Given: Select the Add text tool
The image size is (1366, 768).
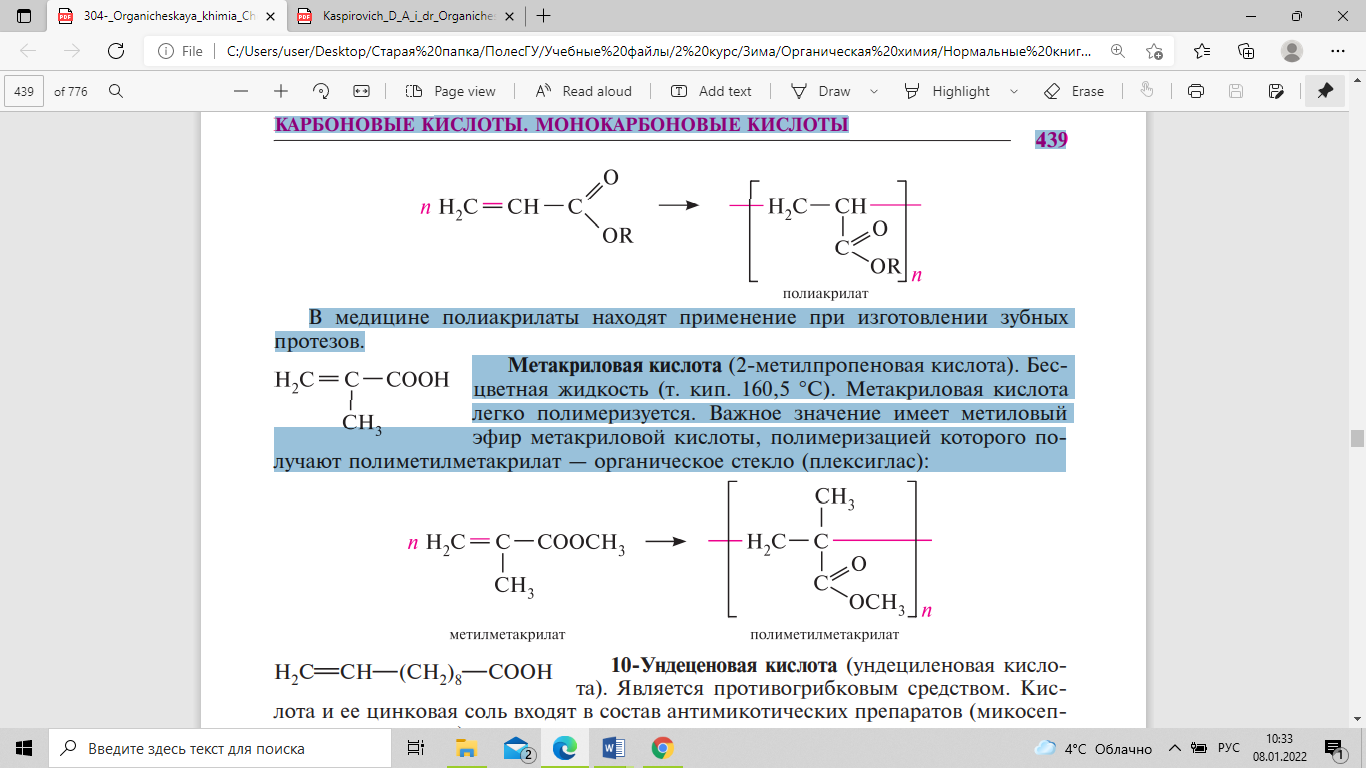Looking at the screenshot, I should coord(711,91).
